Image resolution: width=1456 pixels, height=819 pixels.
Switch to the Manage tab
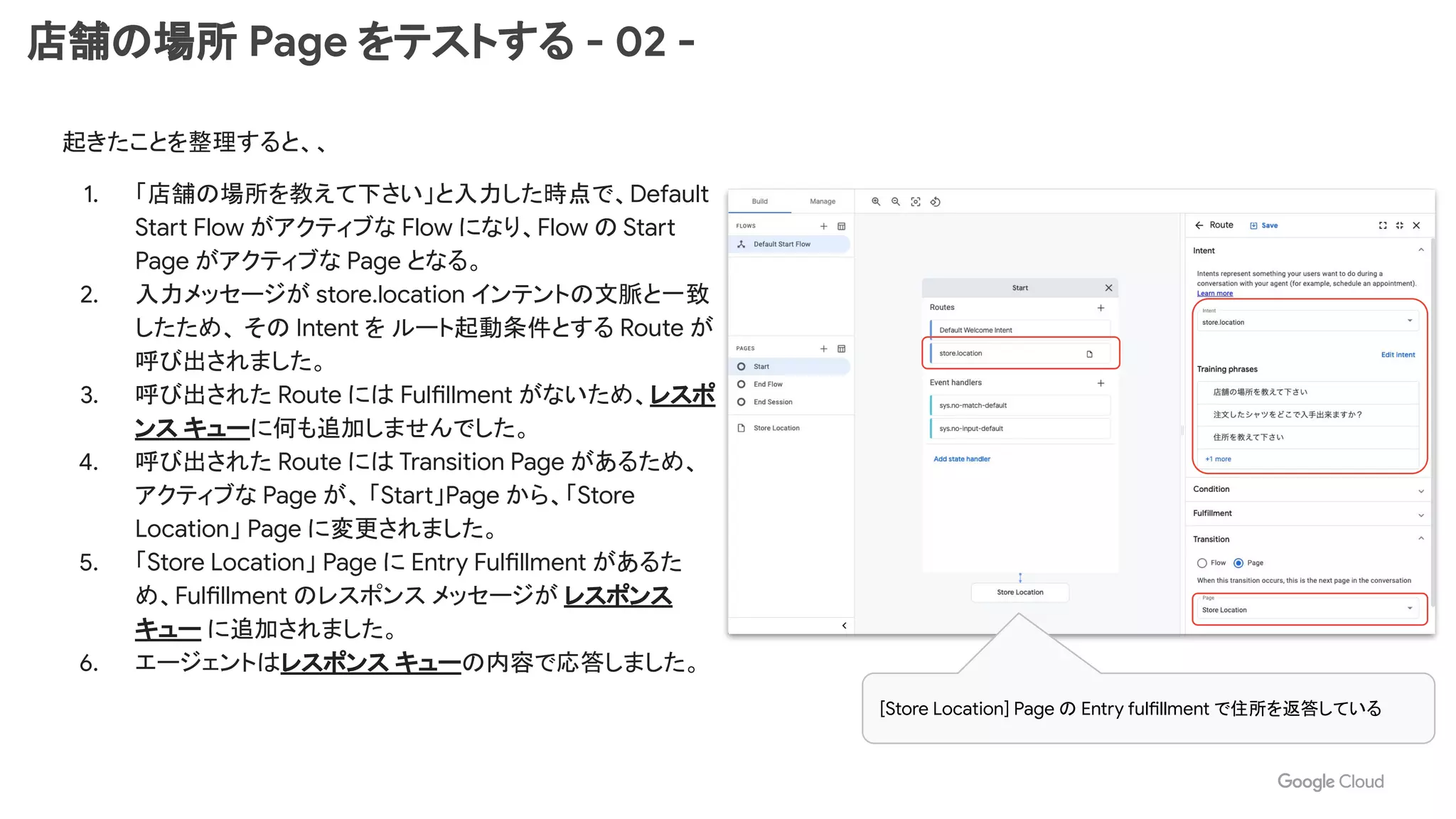[x=822, y=201]
